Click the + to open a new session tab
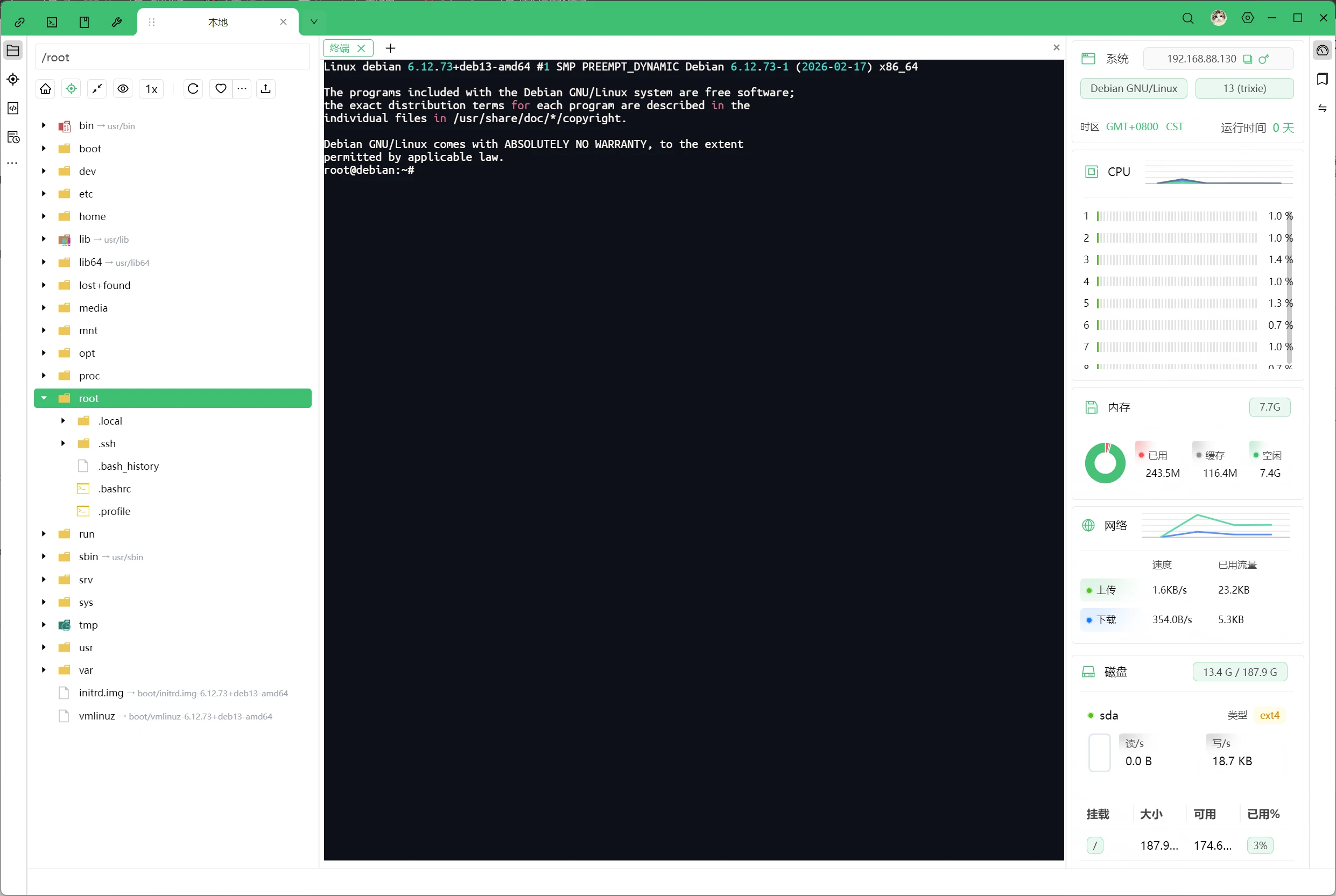Image resolution: width=1336 pixels, height=896 pixels. tap(390, 48)
